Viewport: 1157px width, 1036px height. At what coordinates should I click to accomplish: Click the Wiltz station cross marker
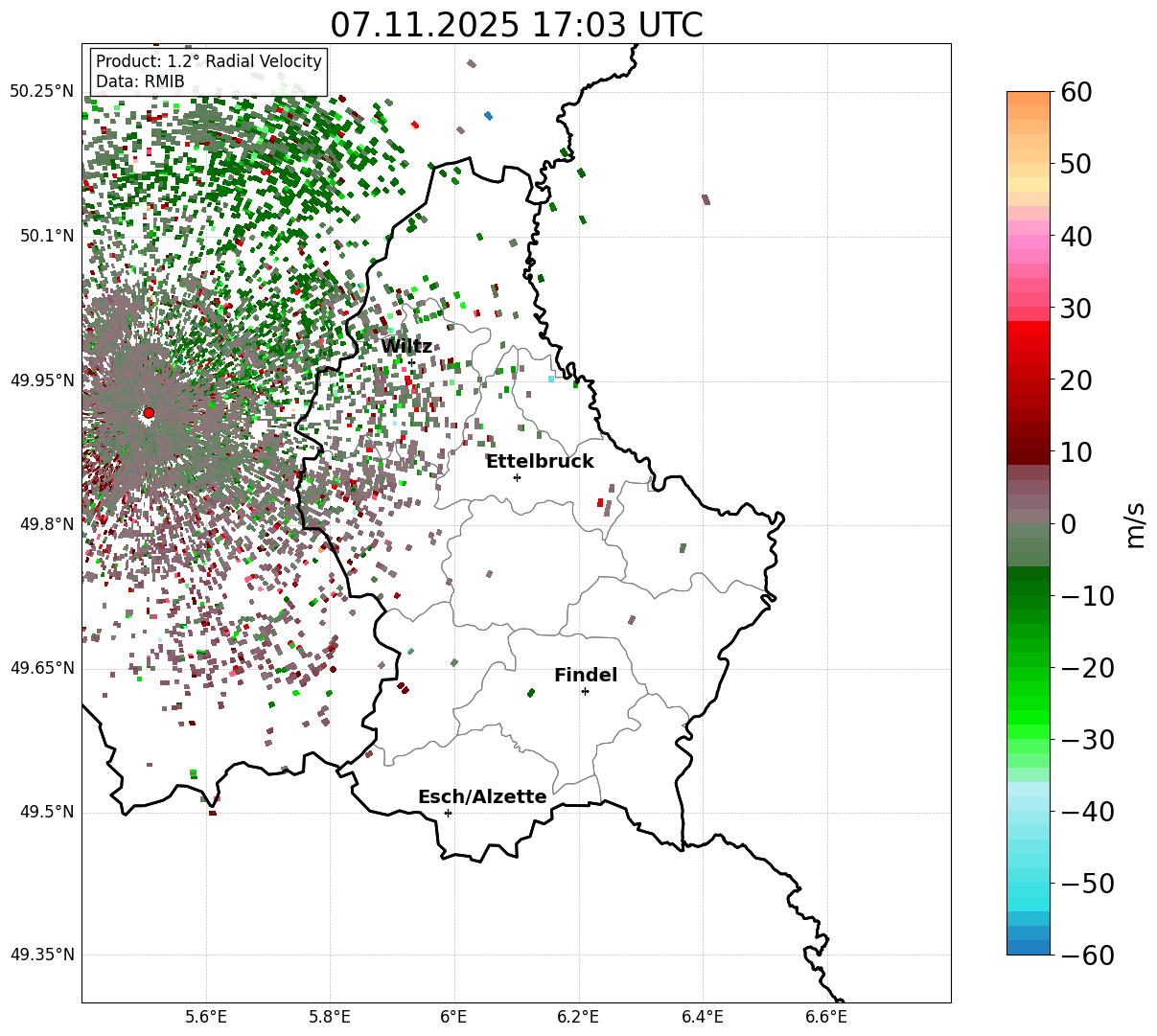point(412,362)
